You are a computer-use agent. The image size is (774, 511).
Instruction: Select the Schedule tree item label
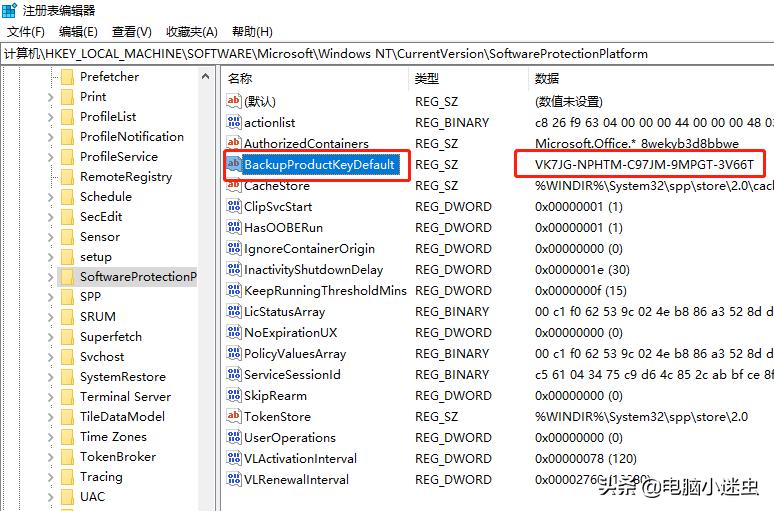click(x=106, y=197)
